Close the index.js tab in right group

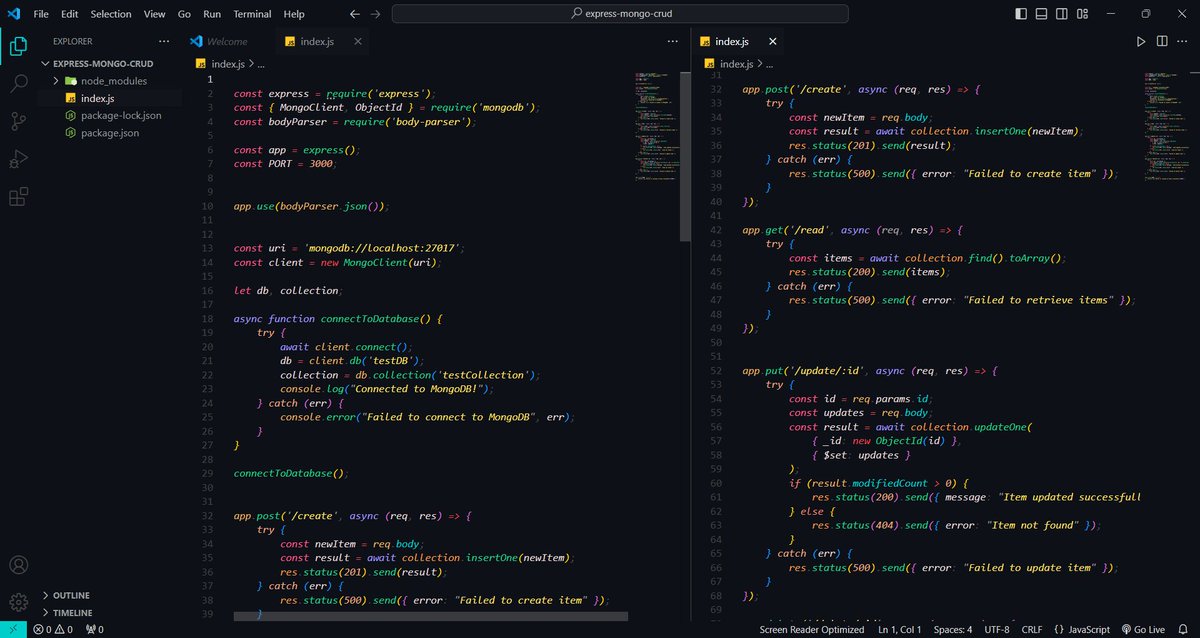click(772, 42)
